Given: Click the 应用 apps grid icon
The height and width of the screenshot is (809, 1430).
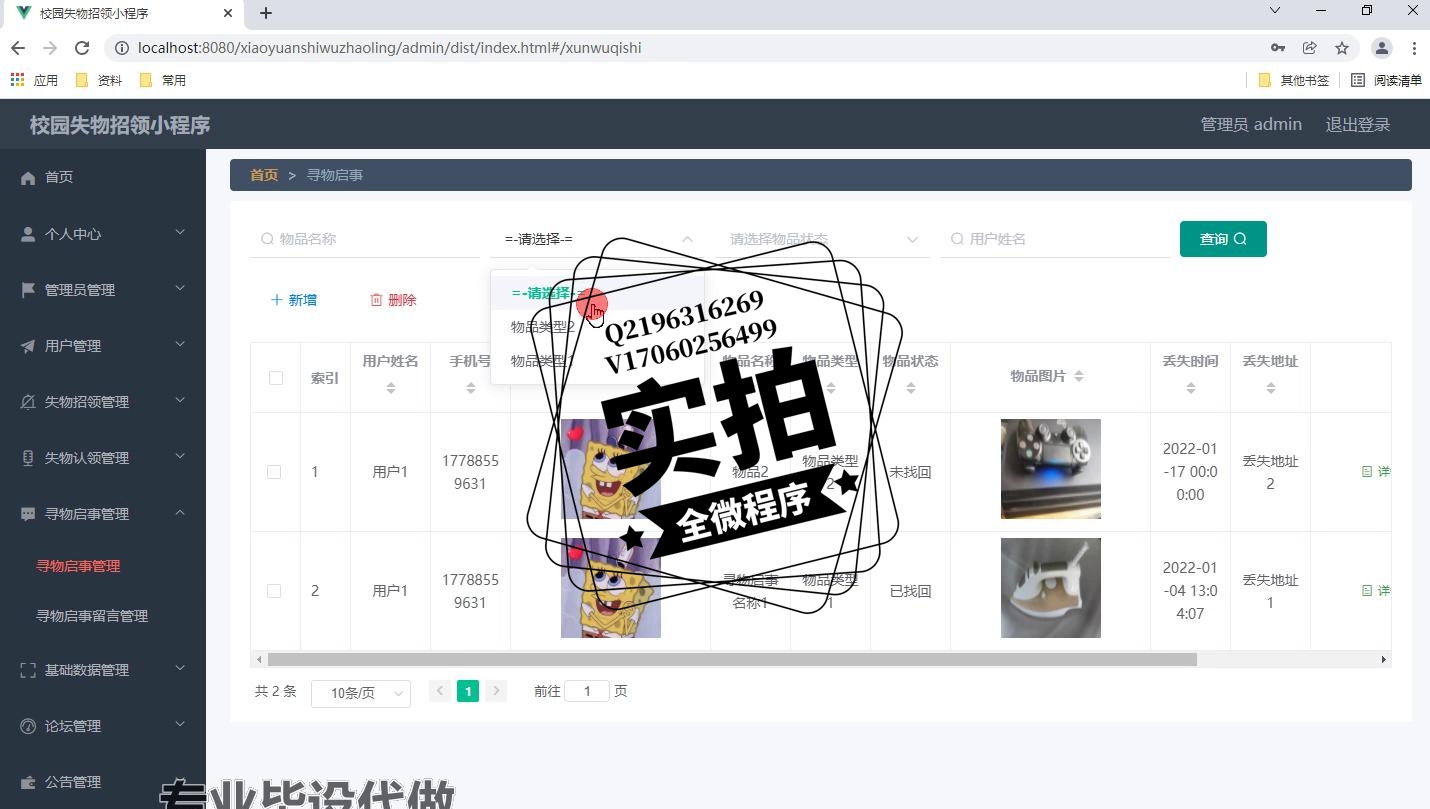Looking at the screenshot, I should coord(17,80).
